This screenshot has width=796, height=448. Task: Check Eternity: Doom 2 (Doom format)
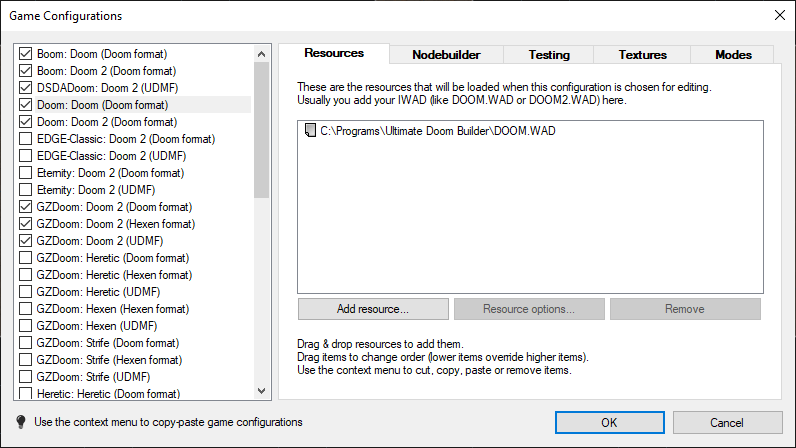tap(25, 173)
